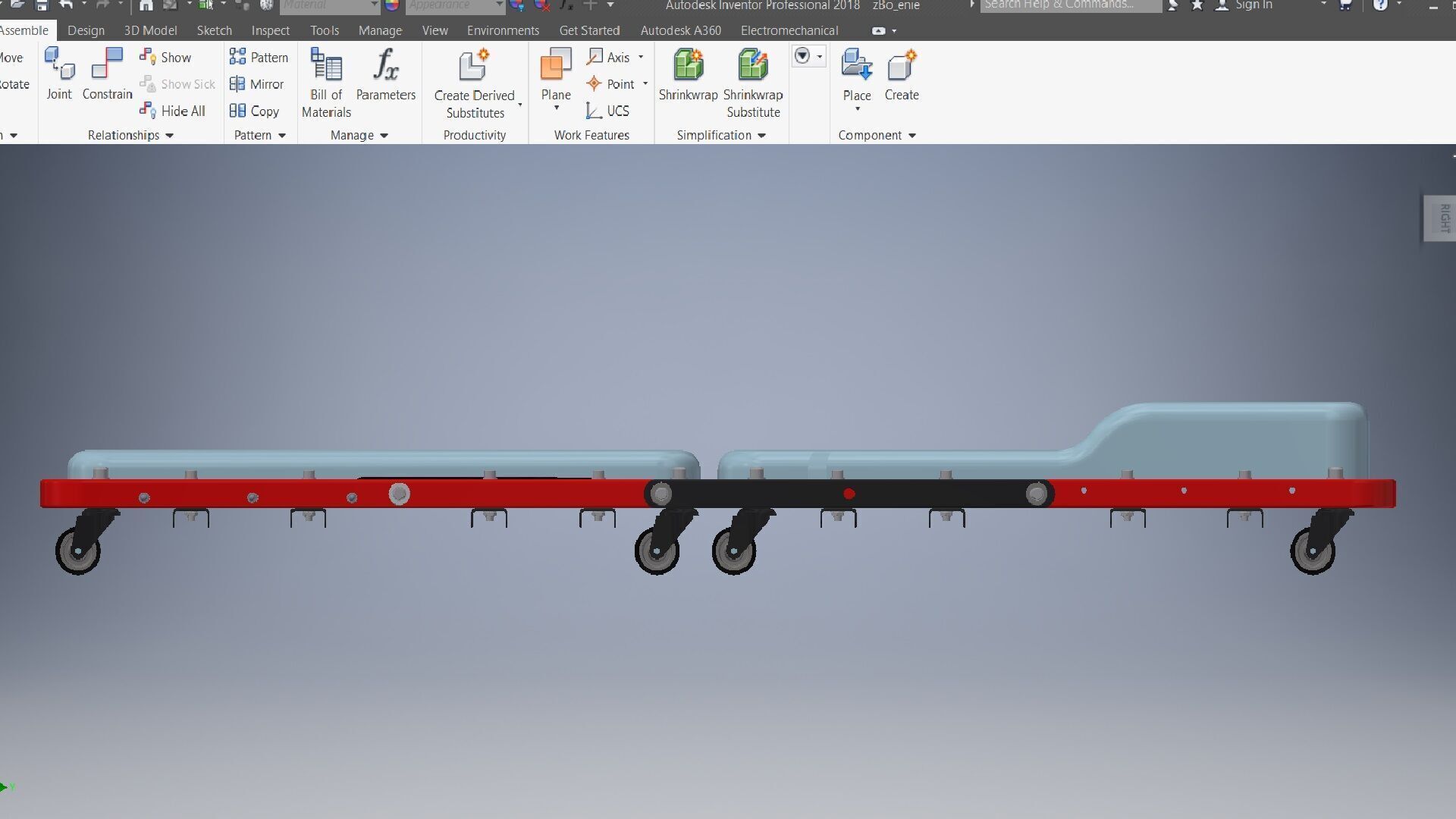Switch to the 3D Model tab
1456x819 pixels.
(x=150, y=31)
